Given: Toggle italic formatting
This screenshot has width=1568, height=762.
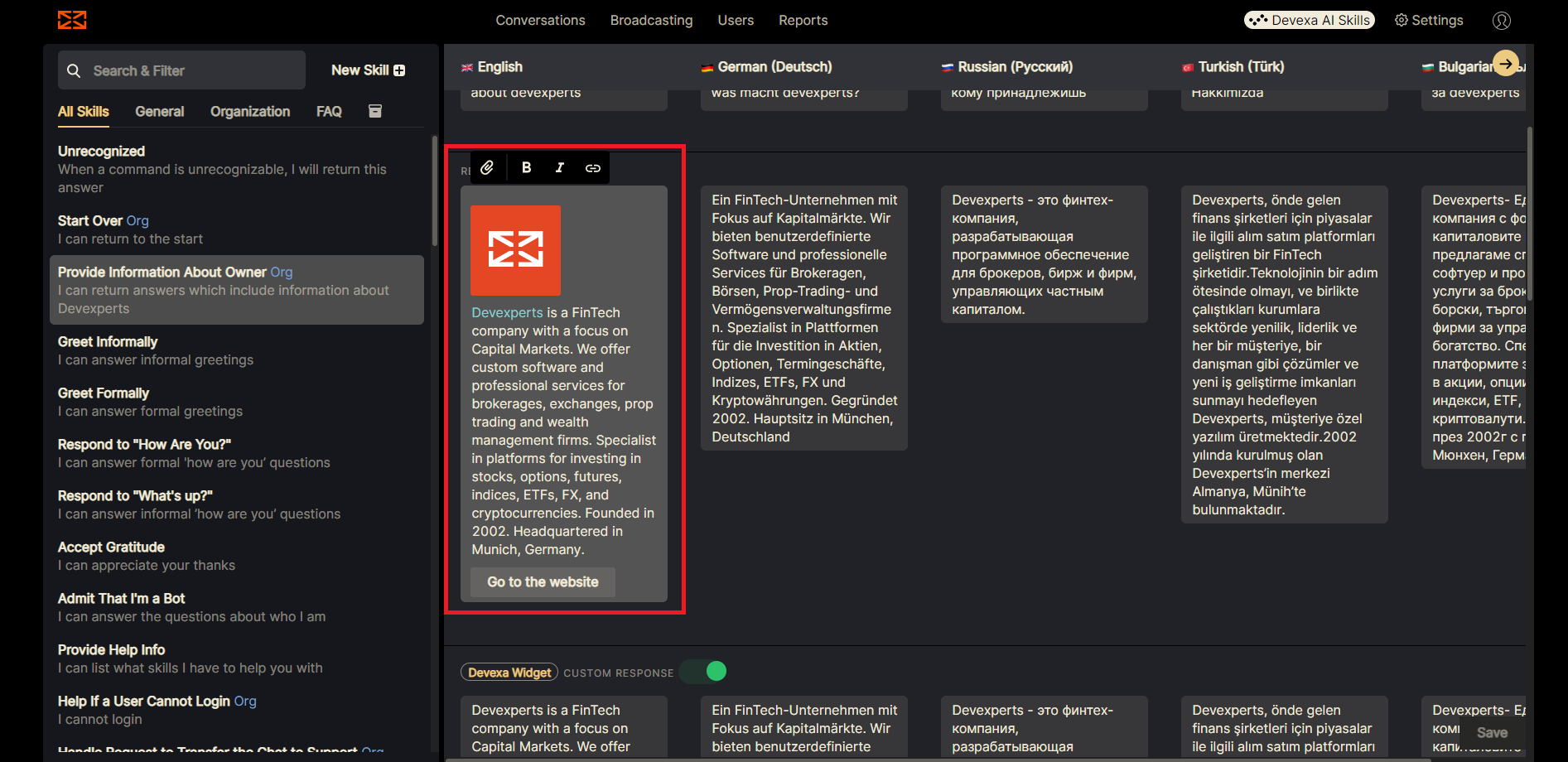Looking at the screenshot, I should 560,167.
